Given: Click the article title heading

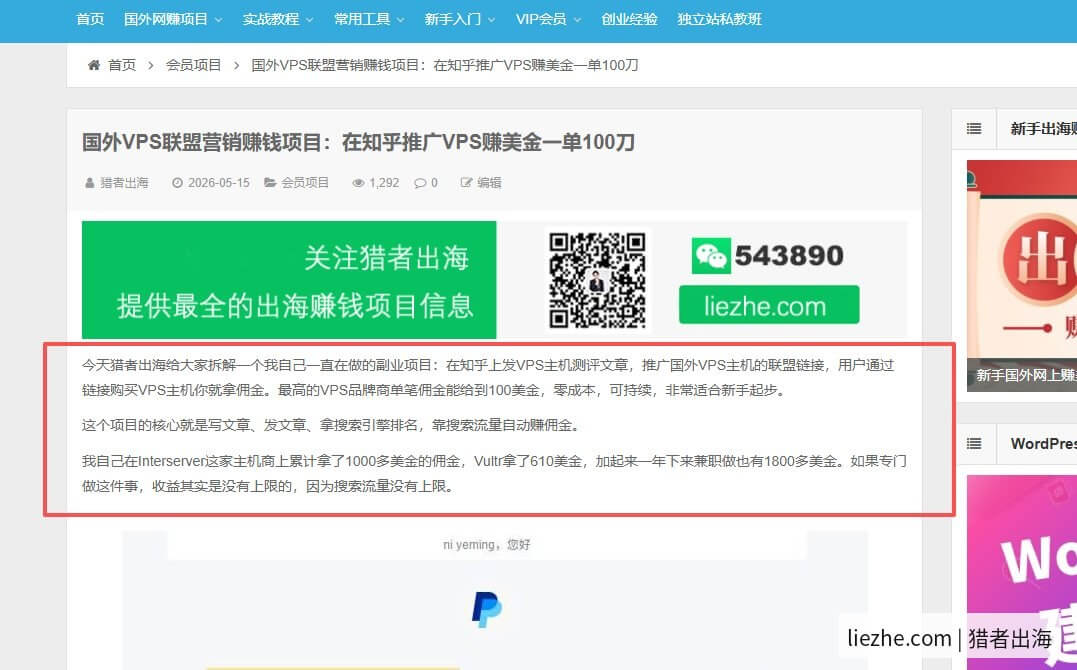Looking at the screenshot, I should [x=358, y=142].
